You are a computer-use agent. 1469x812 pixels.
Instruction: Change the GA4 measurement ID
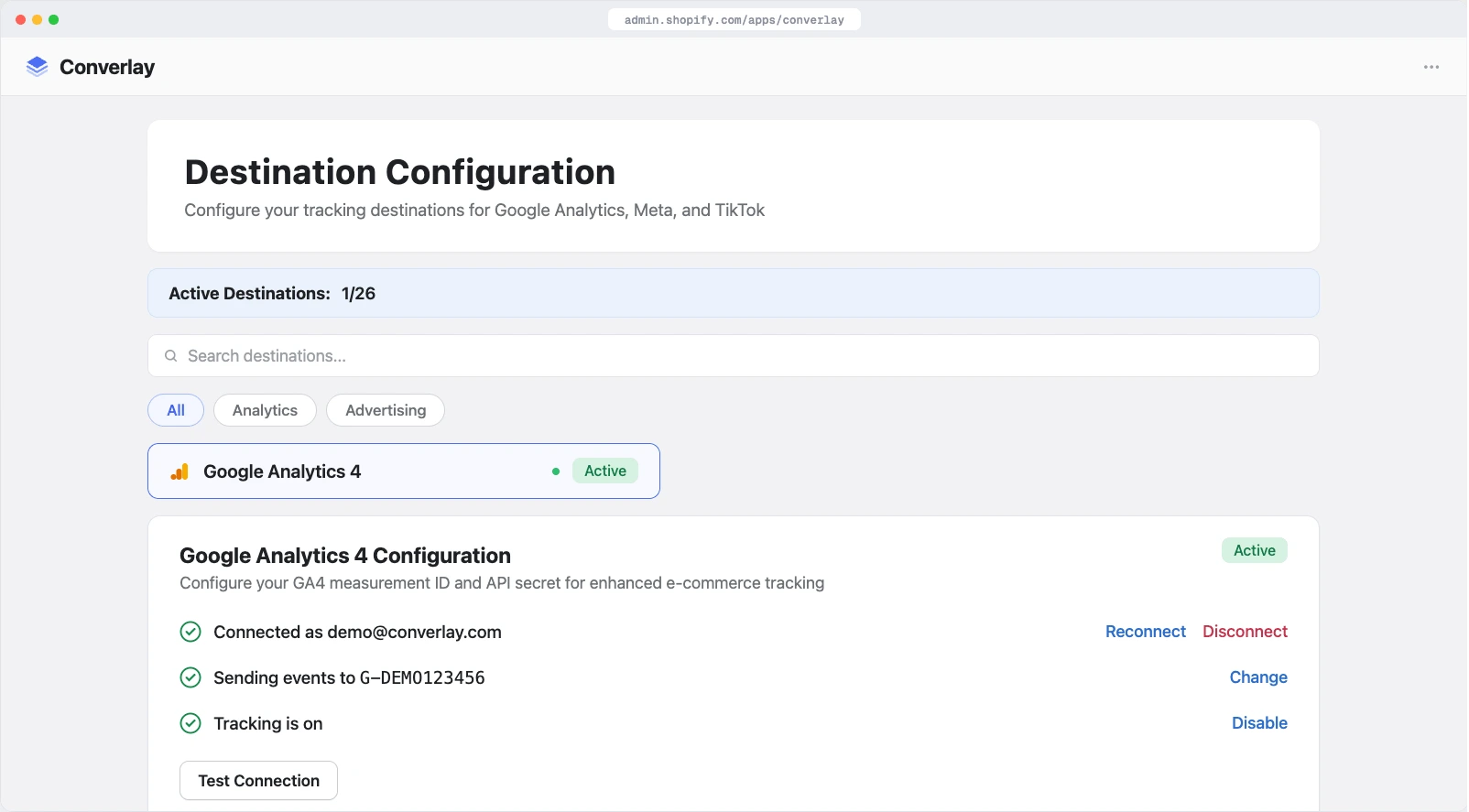[1258, 677]
